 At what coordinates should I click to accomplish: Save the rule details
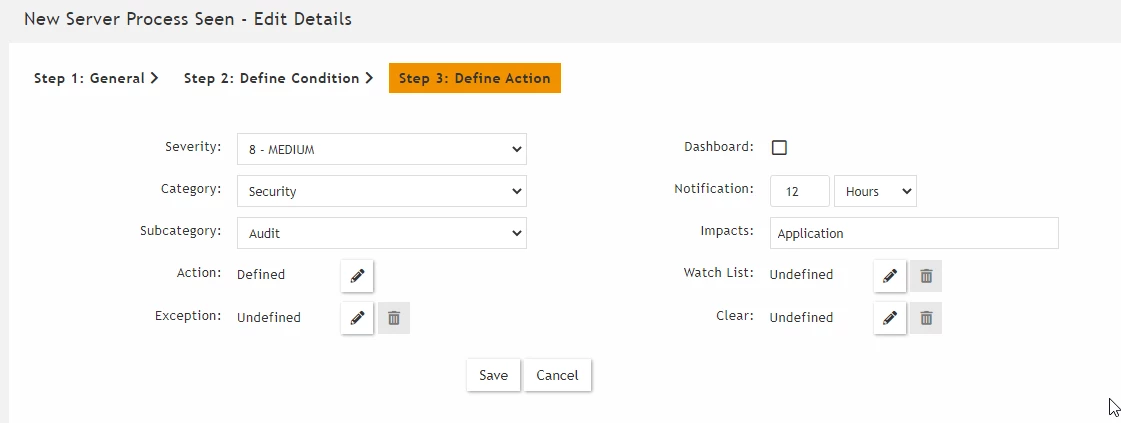[x=493, y=375]
